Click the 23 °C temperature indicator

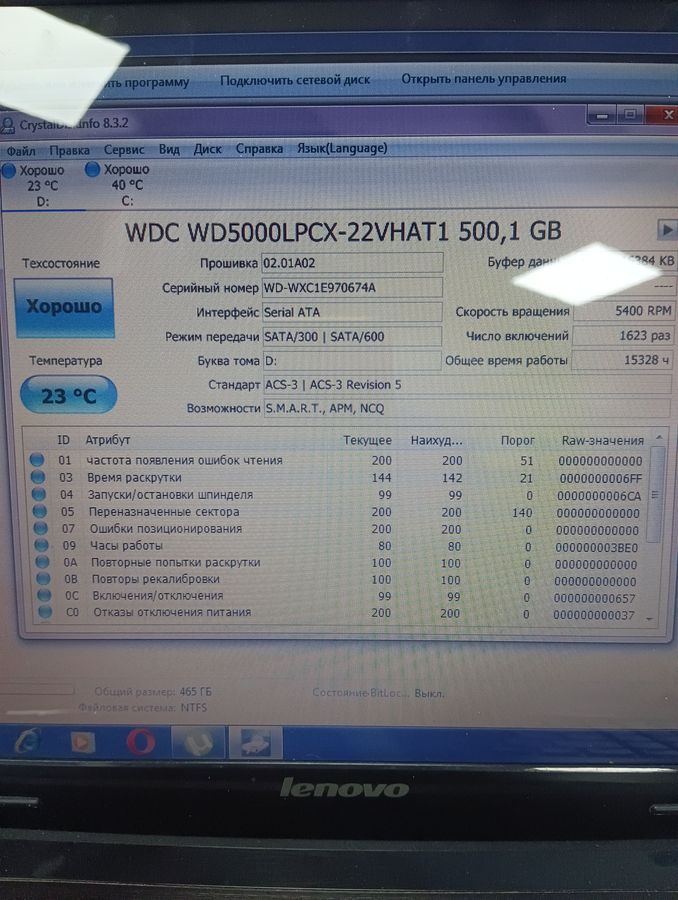(68, 396)
